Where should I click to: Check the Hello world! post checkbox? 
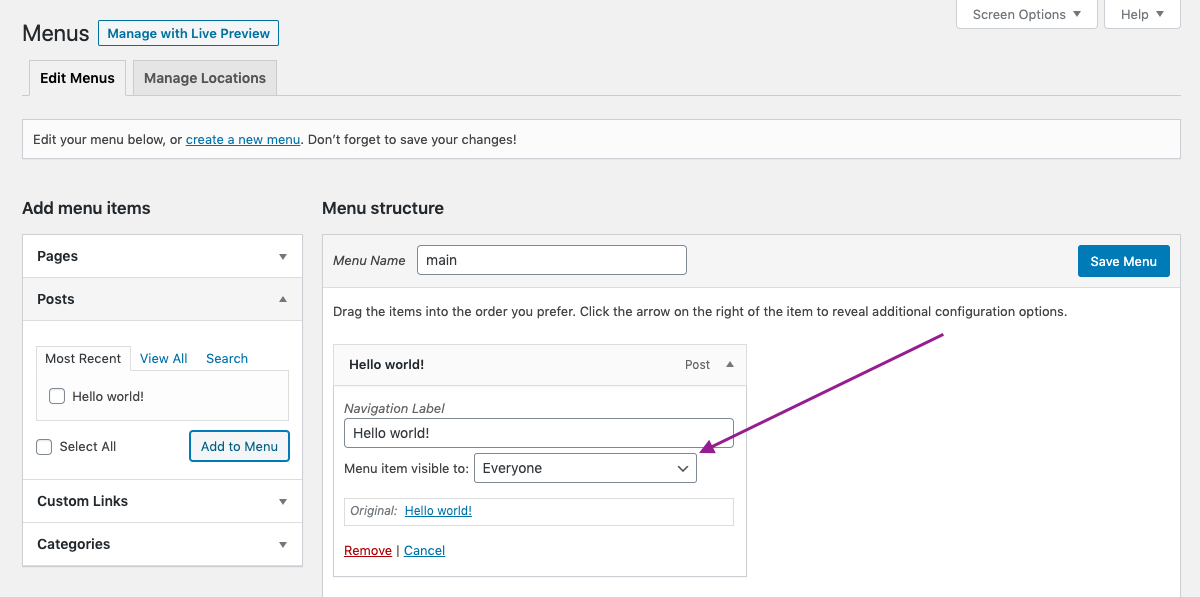pyautogui.click(x=57, y=396)
